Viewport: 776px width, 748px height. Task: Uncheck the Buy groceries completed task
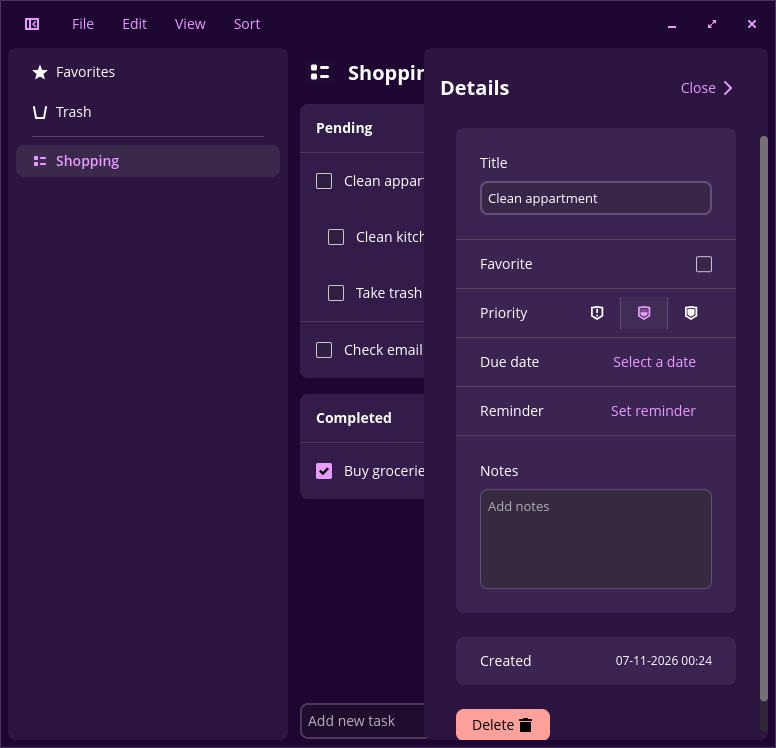click(x=324, y=471)
